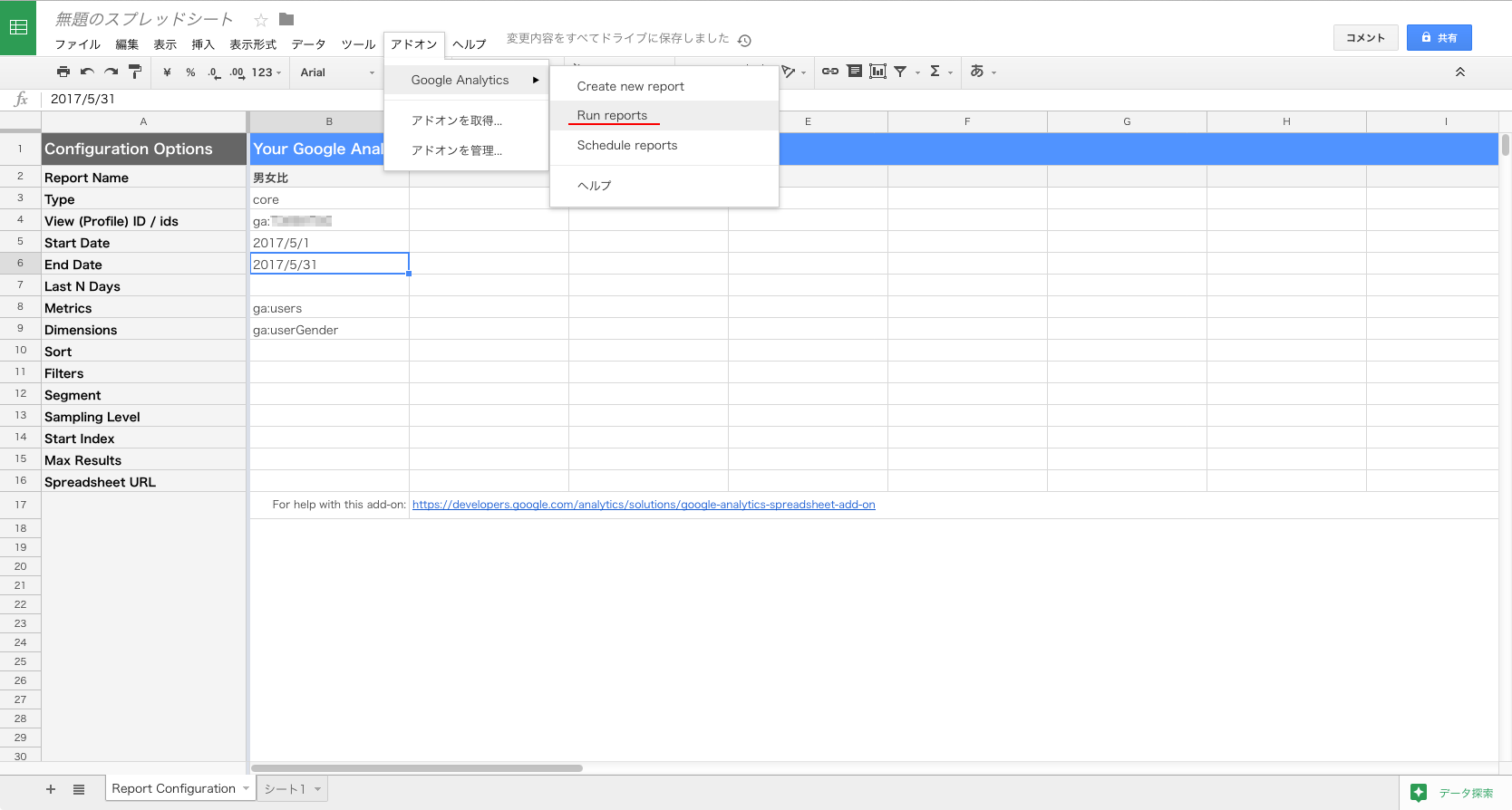Expand シート1 tab menu arrow
1512x810 pixels.
317,789
